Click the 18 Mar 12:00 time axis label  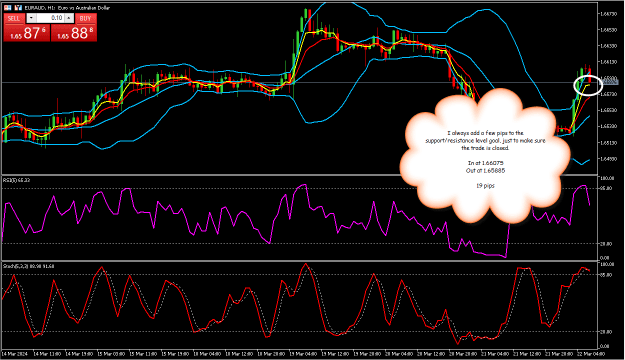[x=239, y=354]
